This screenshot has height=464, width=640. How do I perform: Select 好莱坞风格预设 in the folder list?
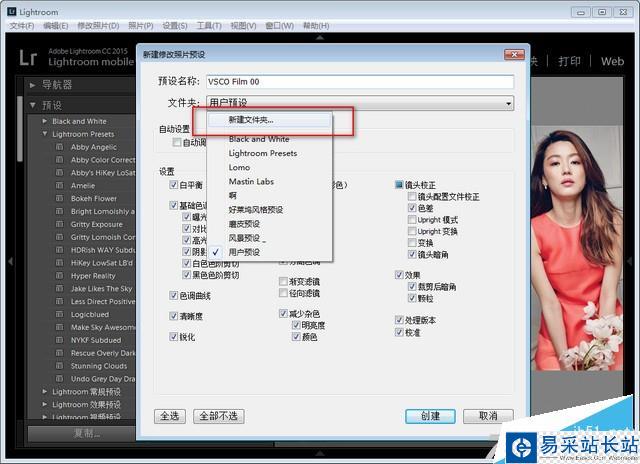(269, 210)
